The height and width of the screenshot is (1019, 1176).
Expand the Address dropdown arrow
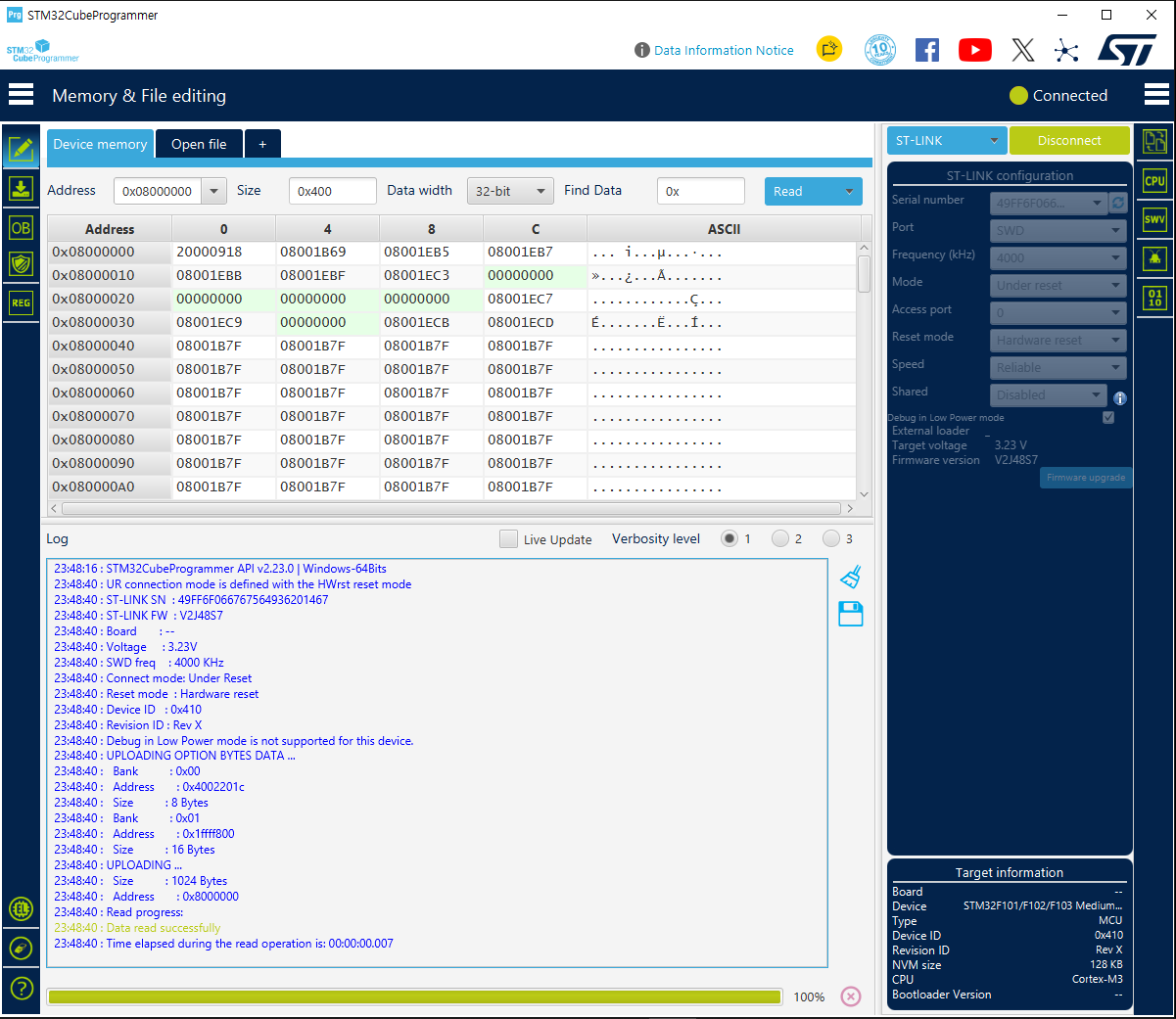point(213,191)
